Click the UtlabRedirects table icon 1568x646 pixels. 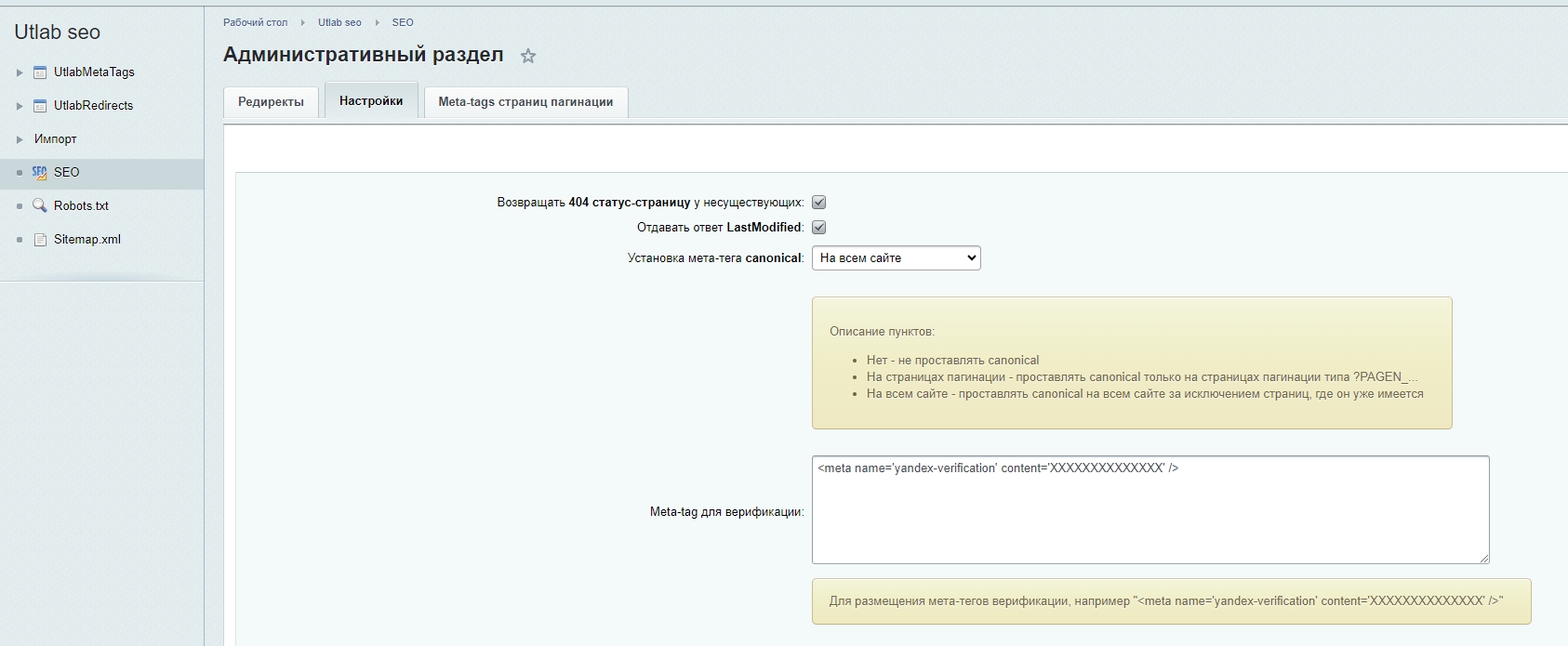(40, 106)
